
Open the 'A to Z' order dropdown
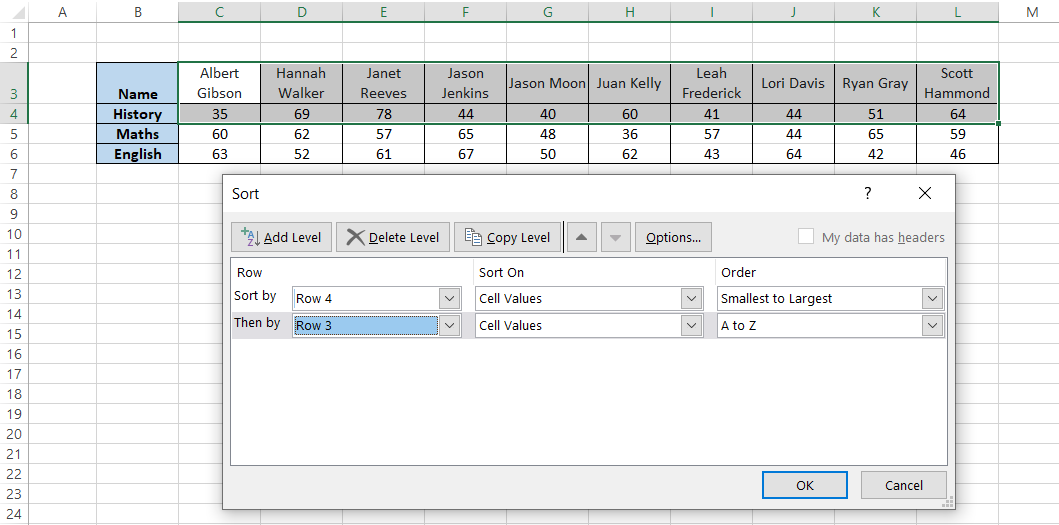coord(932,325)
